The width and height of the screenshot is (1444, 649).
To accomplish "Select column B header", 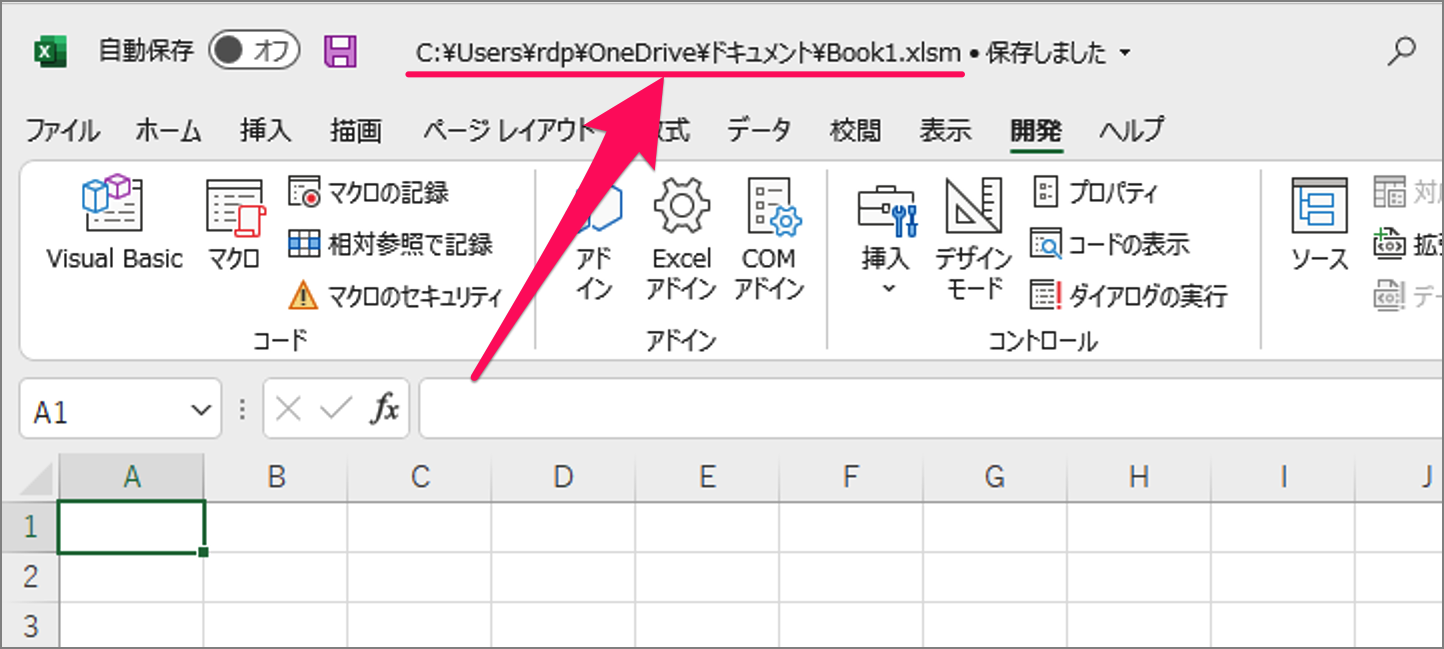I will click(276, 478).
